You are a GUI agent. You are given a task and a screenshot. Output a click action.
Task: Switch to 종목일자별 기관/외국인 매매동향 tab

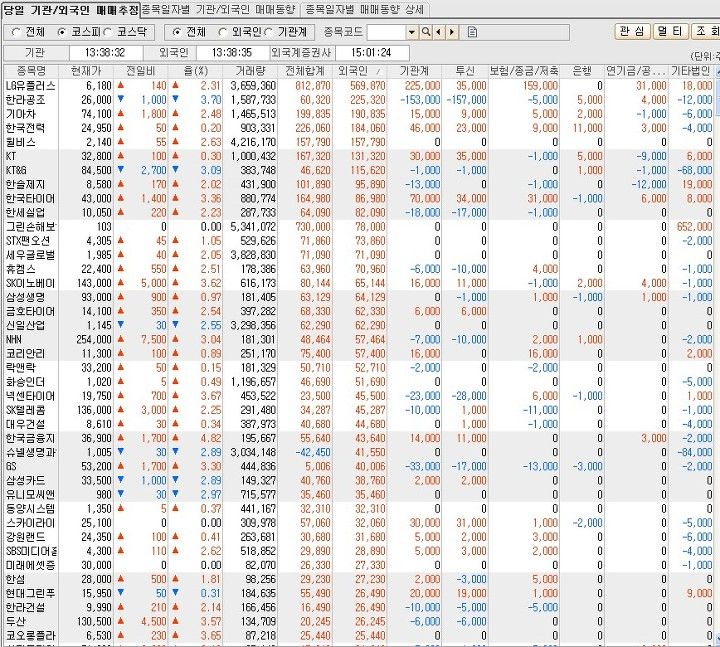click(x=220, y=9)
